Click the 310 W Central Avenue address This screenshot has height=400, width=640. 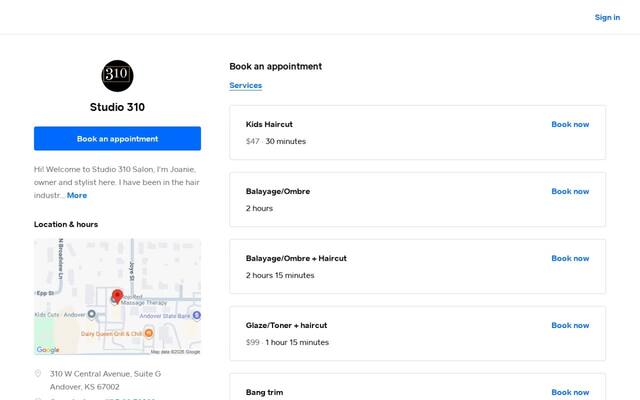105,373
